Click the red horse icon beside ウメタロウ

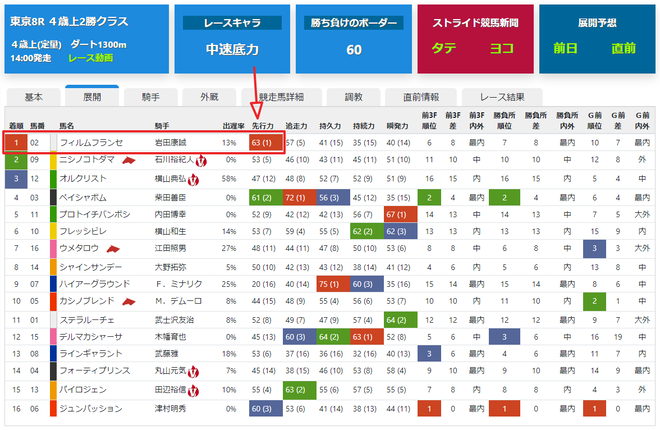(x=113, y=249)
